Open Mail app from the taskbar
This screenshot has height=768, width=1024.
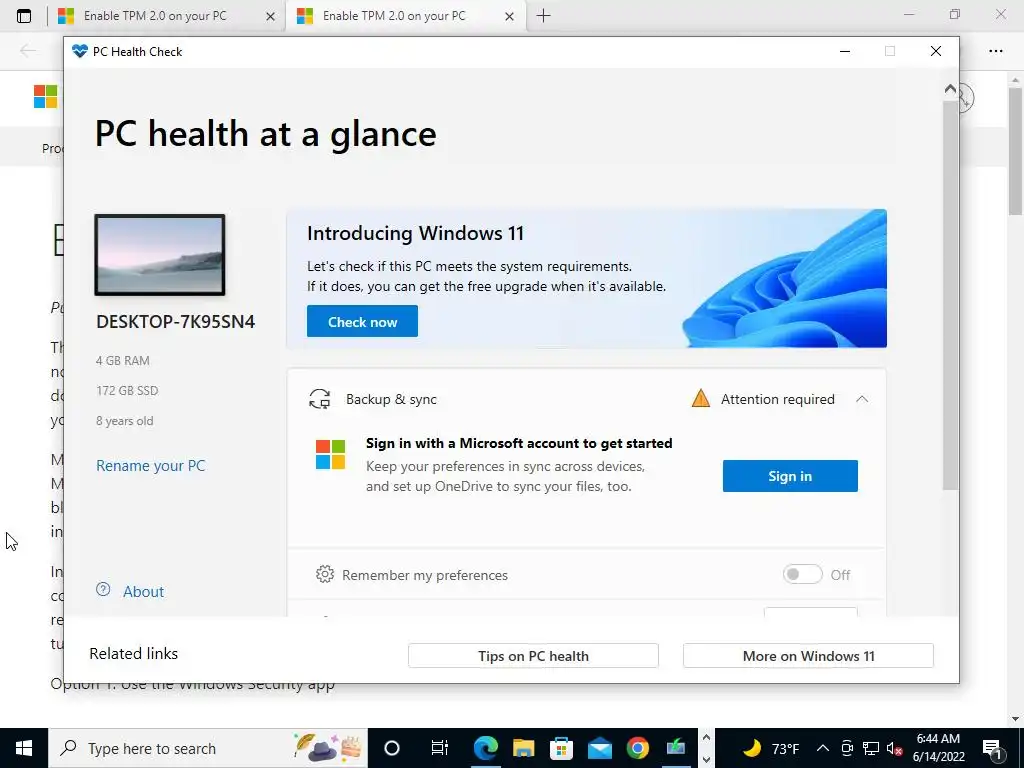tap(600, 748)
